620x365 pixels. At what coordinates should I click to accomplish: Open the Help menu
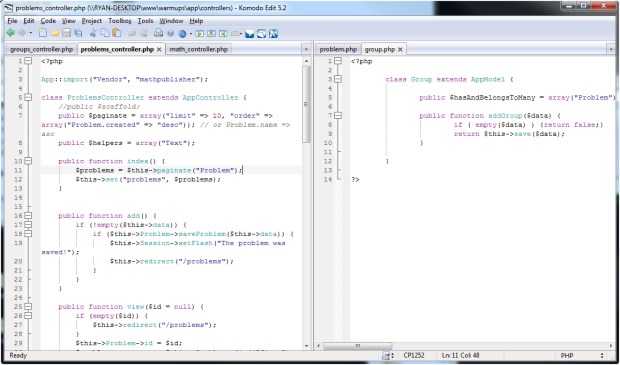click(x=196, y=21)
